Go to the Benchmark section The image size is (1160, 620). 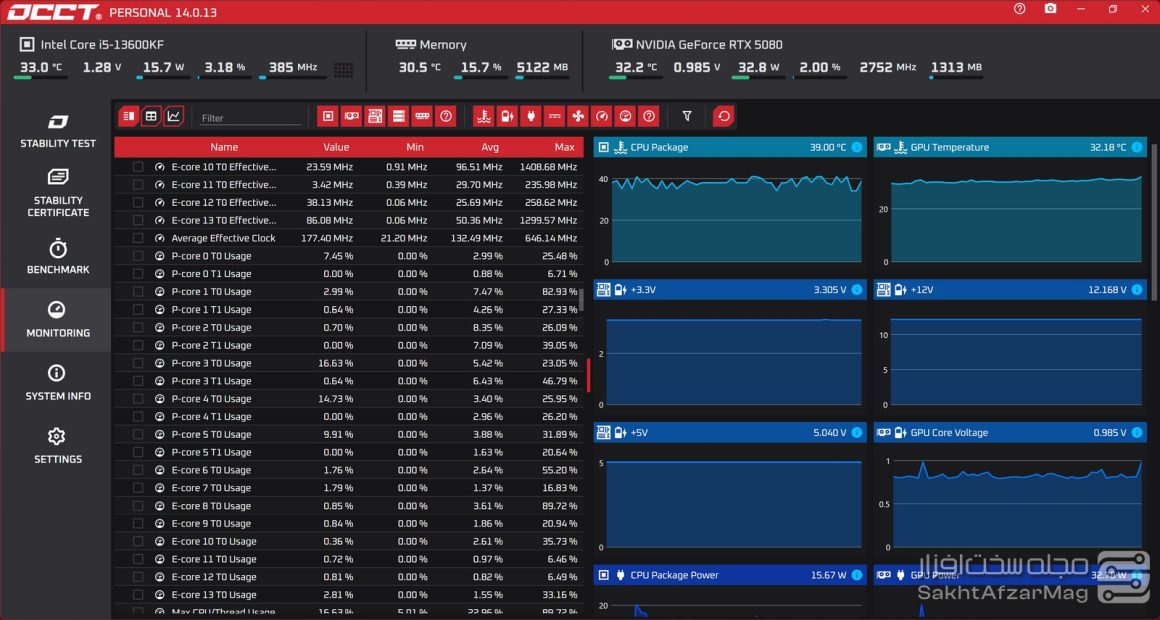(58, 257)
